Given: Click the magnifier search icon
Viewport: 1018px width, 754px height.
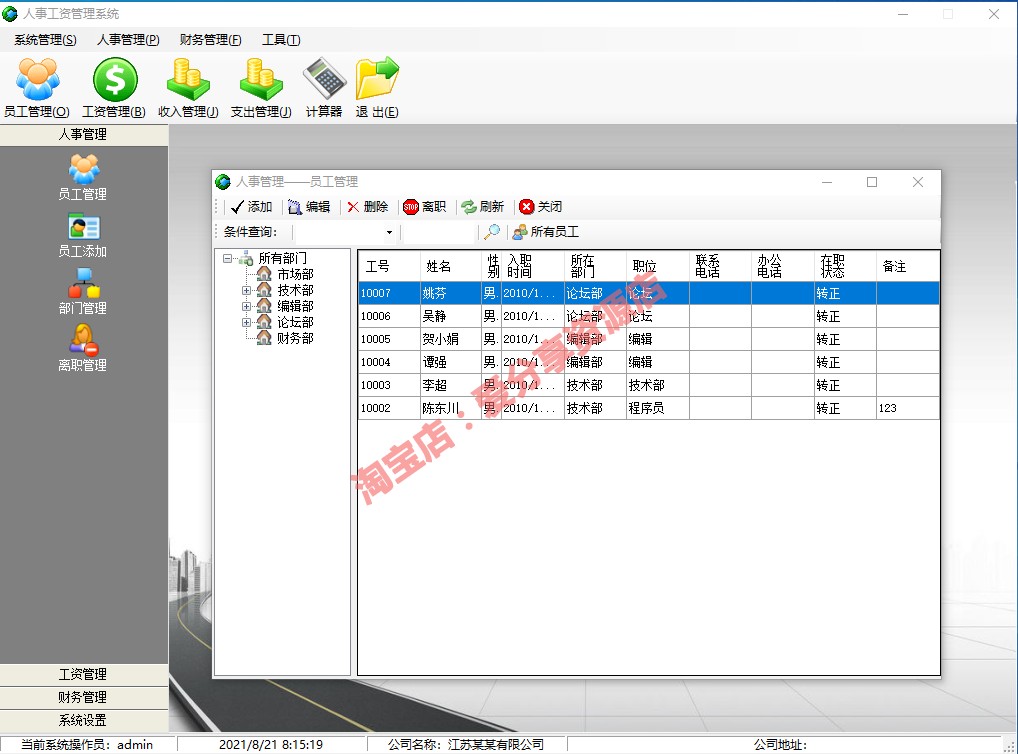Looking at the screenshot, I should (492, 232).
